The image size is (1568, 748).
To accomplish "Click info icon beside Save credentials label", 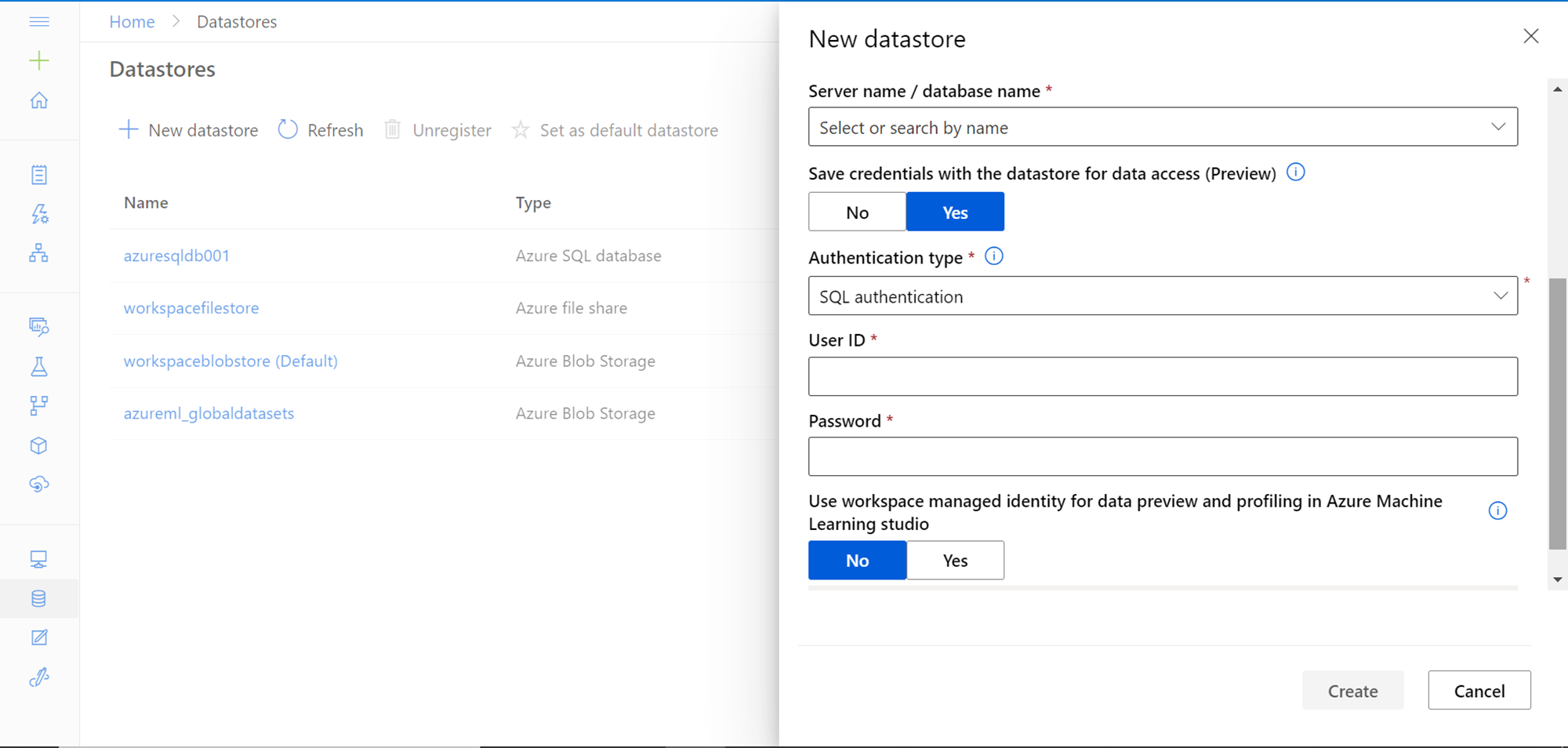I will click(x=1296, y=172).
